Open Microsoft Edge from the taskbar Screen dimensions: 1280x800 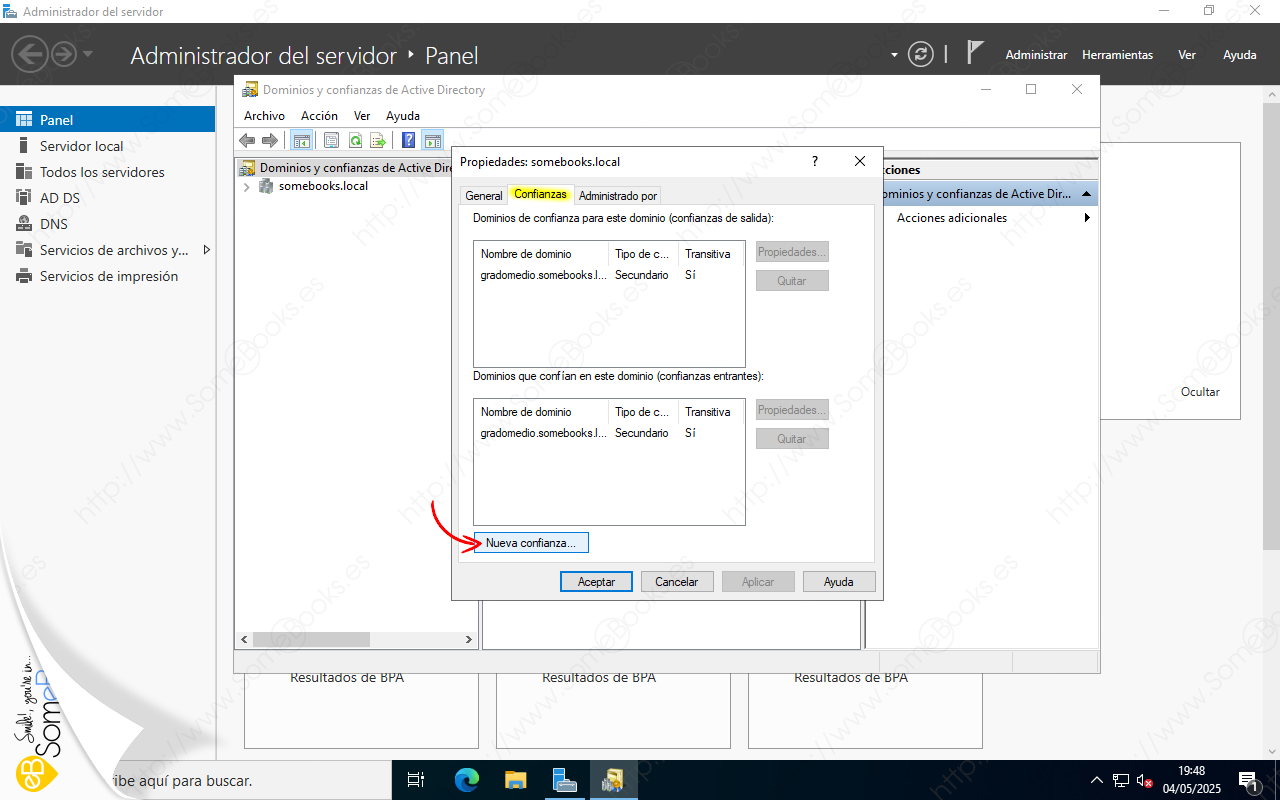(x=467, y=780)
